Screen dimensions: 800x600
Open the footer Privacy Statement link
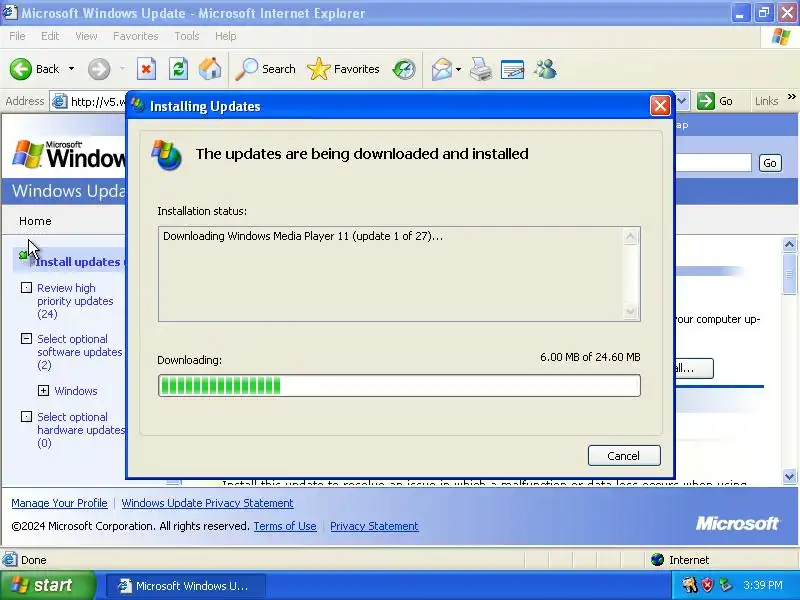pyautogui.click(x=374, y=526)
